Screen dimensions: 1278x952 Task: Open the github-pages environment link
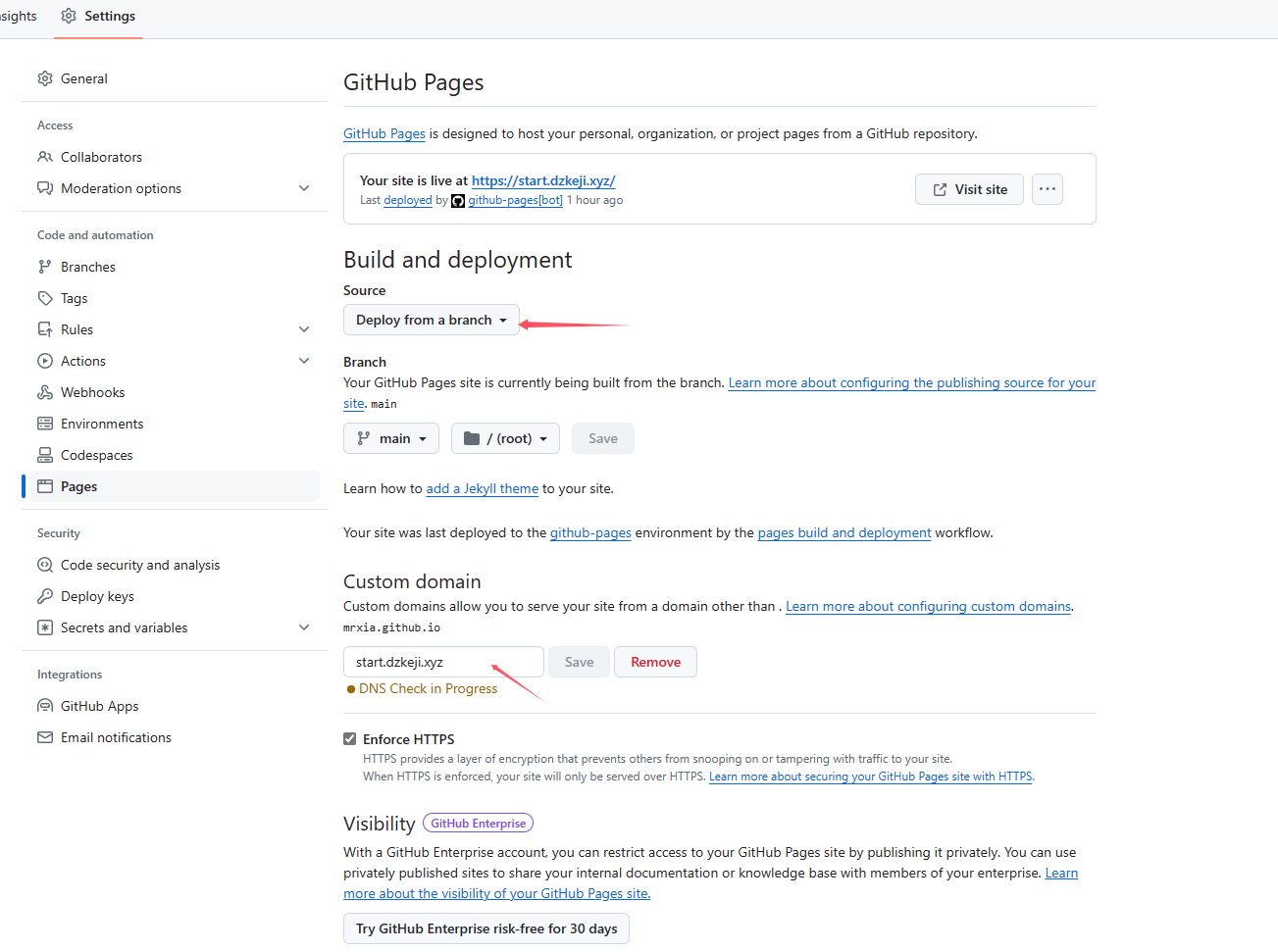(590, 532)
